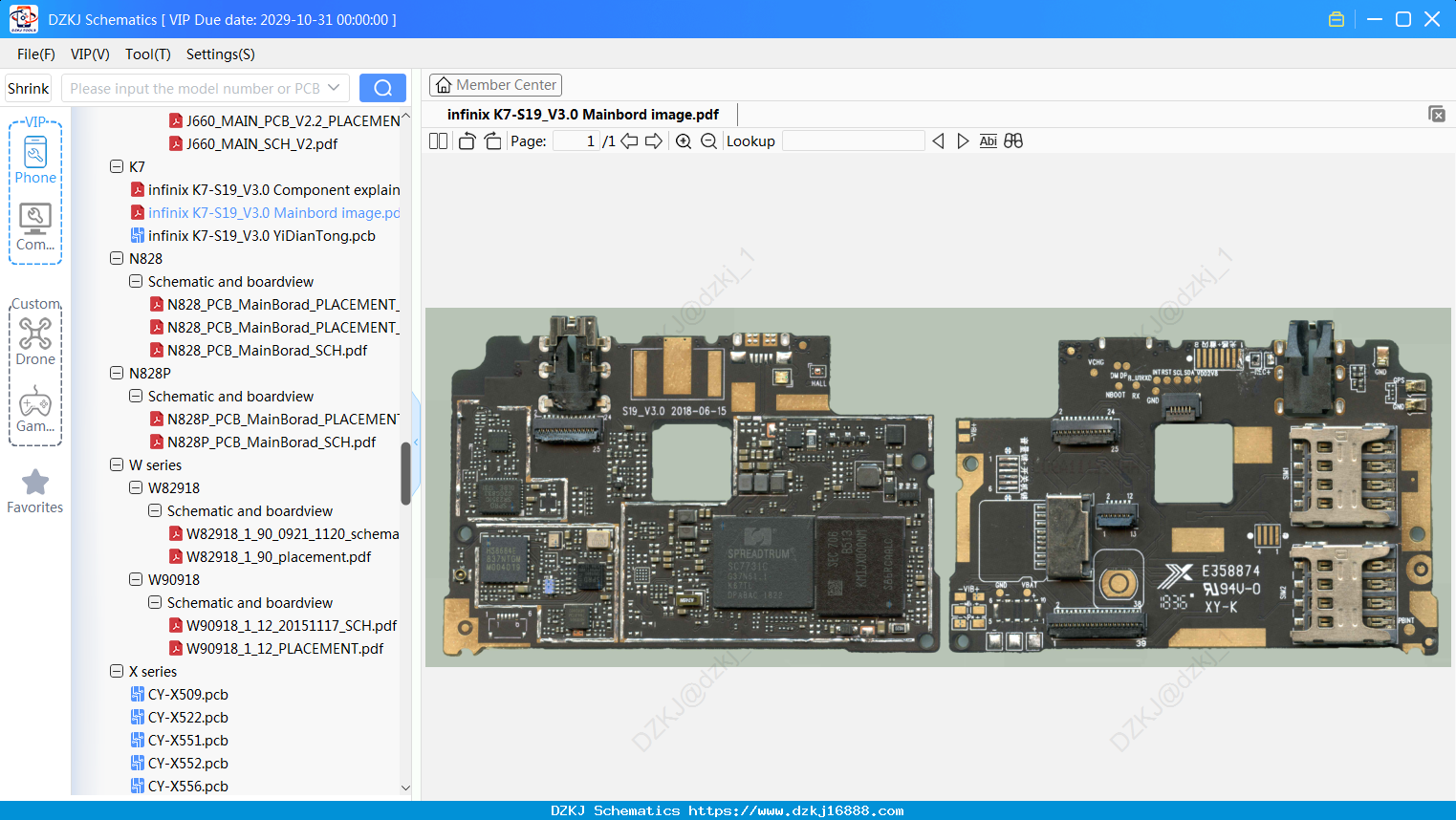The image size is (1456, 820).
Task: Click the tree scrollbar down arrow
Action: tap(405, 788)
